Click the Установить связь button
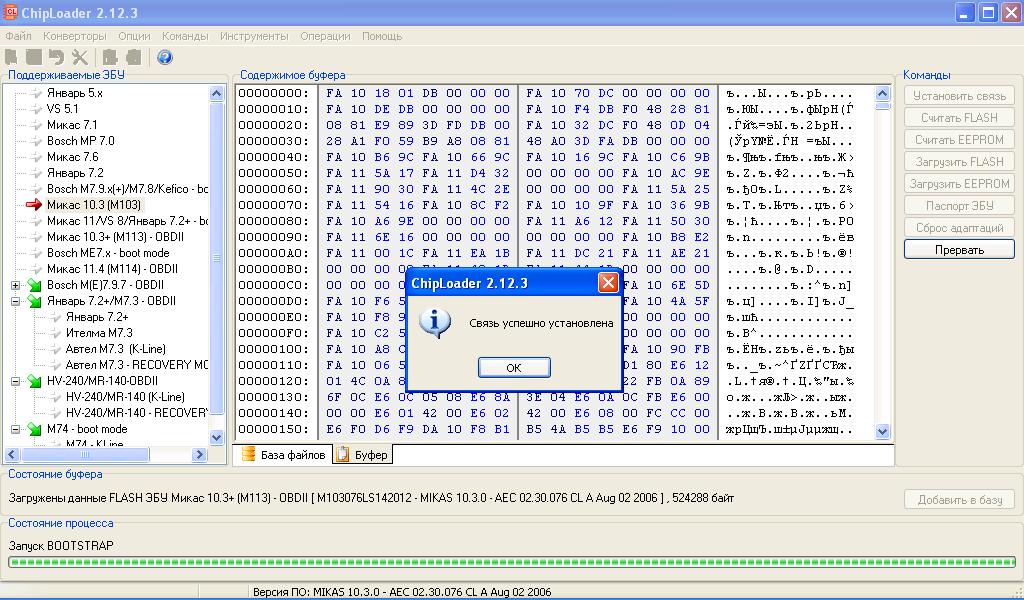This screenshot has height=600, width=1024. (x=959, y=96)
